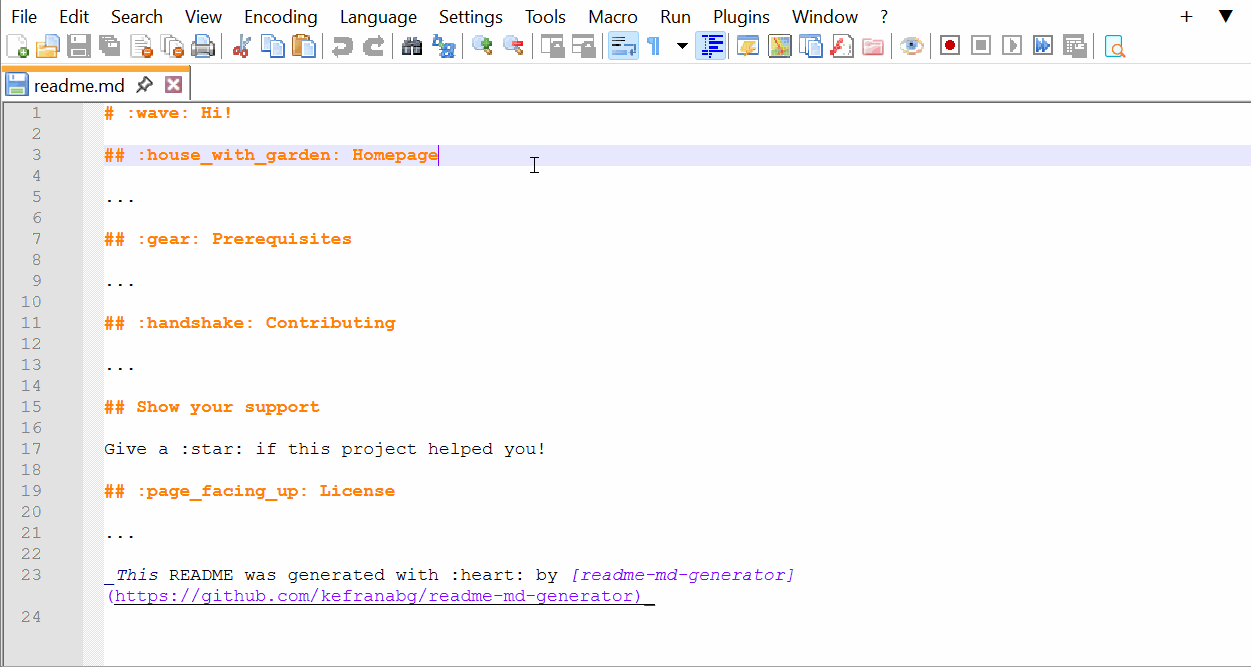
Task: Print the document with the printer icon
Action: point(203,45)
